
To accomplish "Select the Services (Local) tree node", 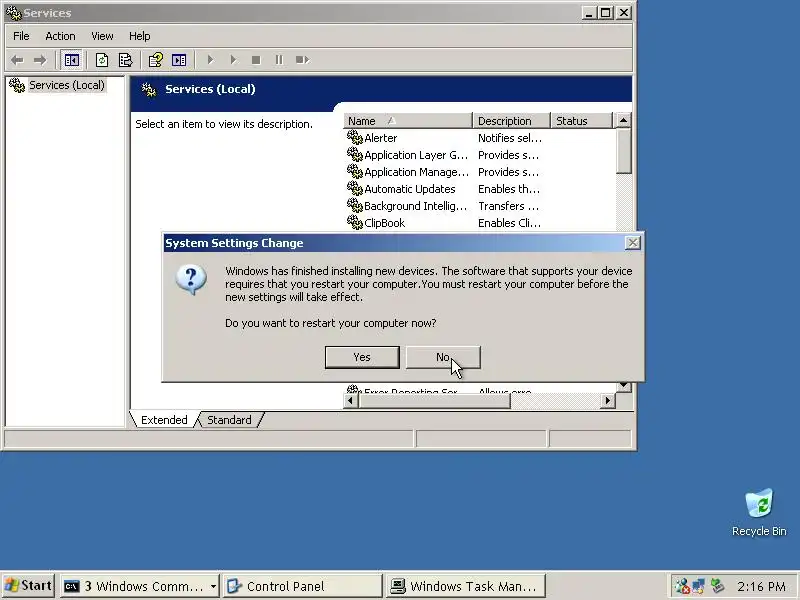I will click(x=66, y=85).
